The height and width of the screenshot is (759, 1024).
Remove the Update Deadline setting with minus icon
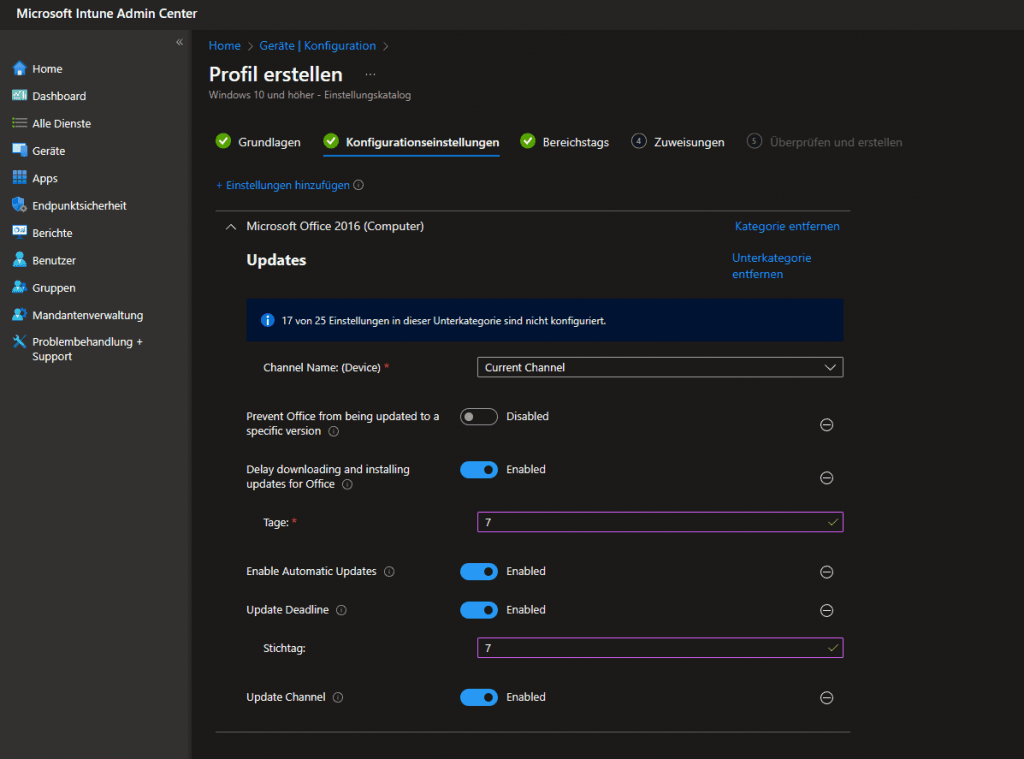[826, 610]
